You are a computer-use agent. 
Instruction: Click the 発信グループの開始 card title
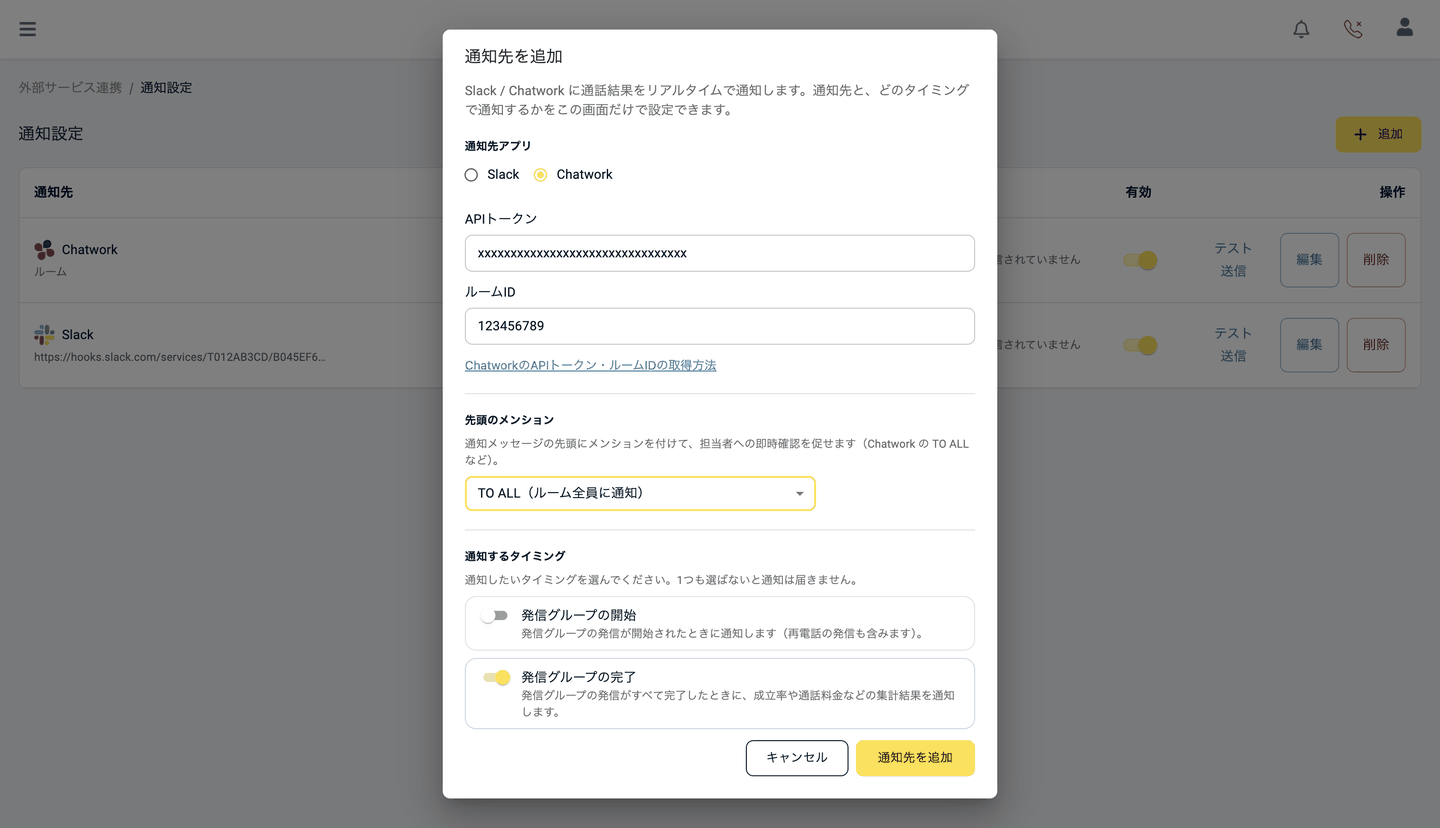click(x=579, y=615)
